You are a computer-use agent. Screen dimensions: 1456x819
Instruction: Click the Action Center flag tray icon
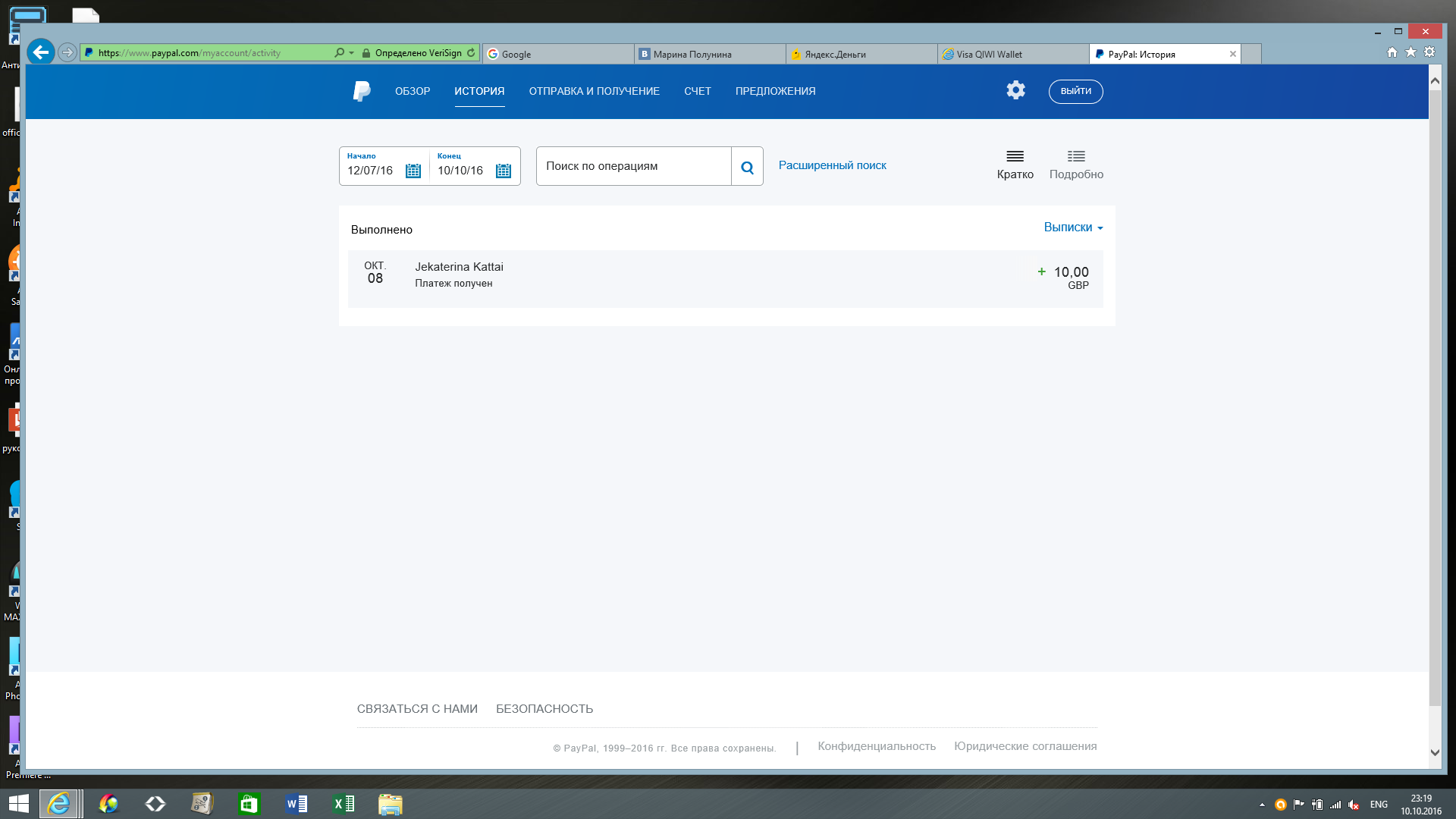click(x=1299, y=805)
